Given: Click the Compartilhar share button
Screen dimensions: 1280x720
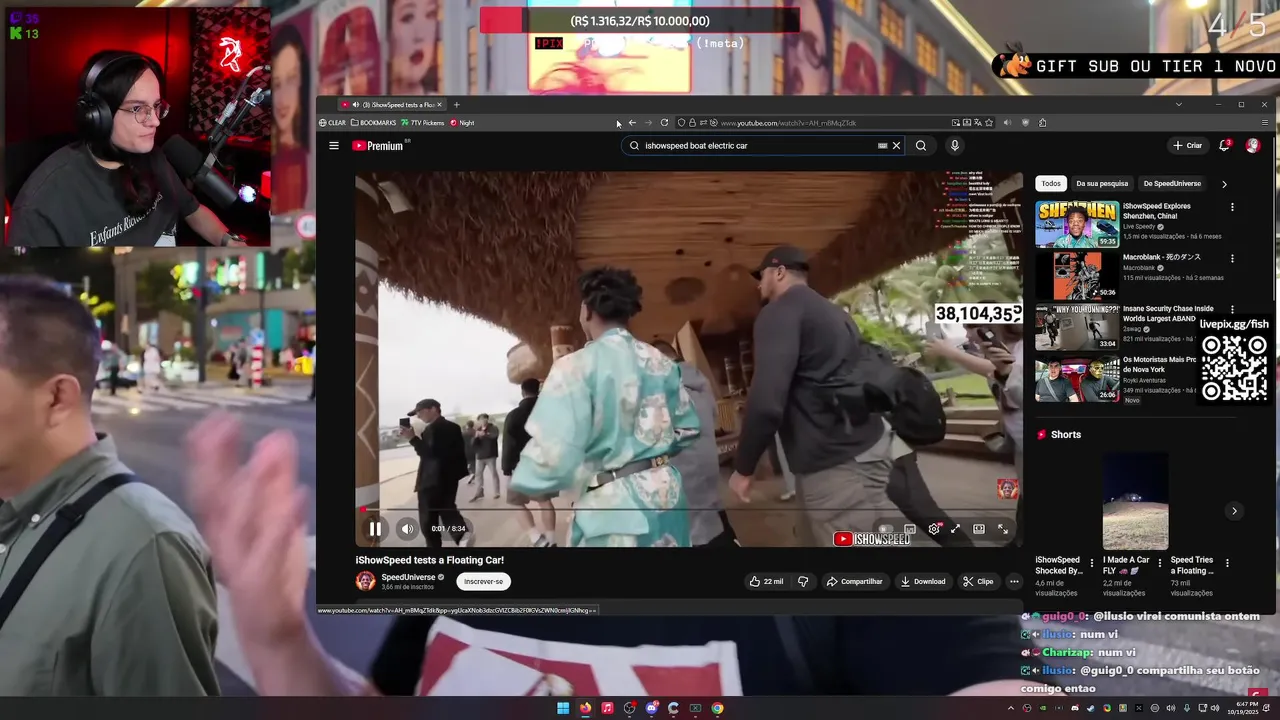Looking at the screenshot, I should pos(854,581).
